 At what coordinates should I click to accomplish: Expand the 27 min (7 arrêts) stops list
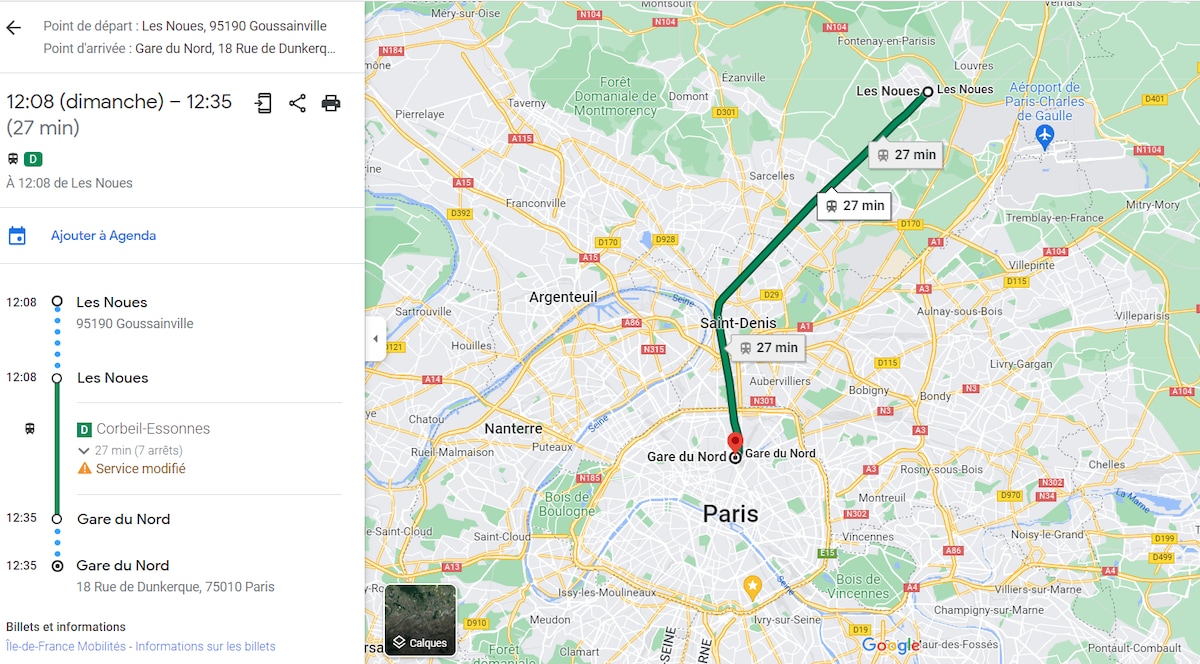tap(131, 450)
